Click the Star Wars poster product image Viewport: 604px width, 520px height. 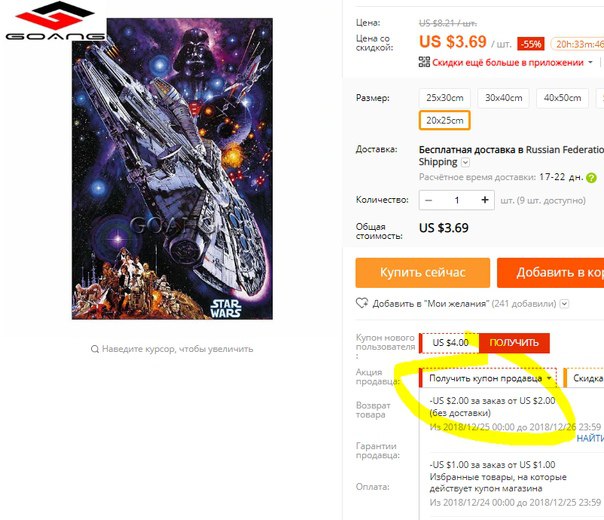[172, 169]
